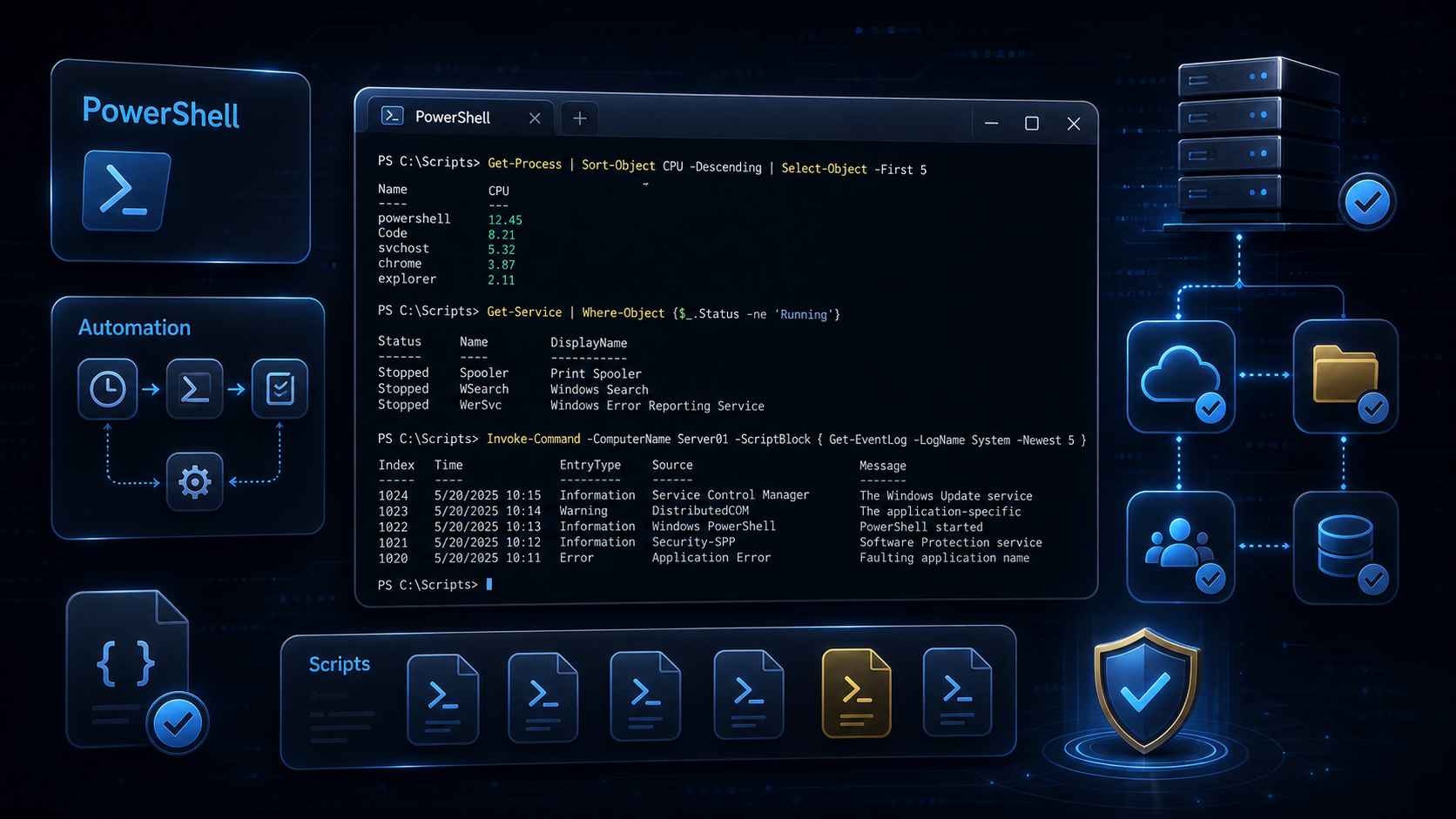
Task: Click the WSearch service name
Action: (484, 389)
